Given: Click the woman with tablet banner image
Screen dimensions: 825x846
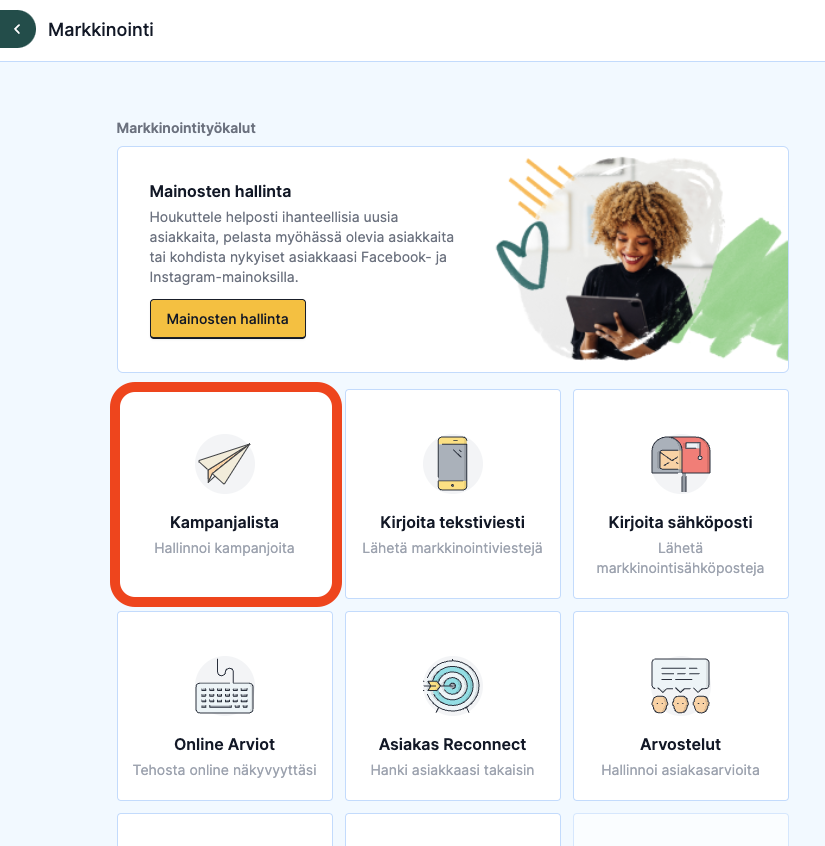Looking at the screenshot, I should 642,259.
